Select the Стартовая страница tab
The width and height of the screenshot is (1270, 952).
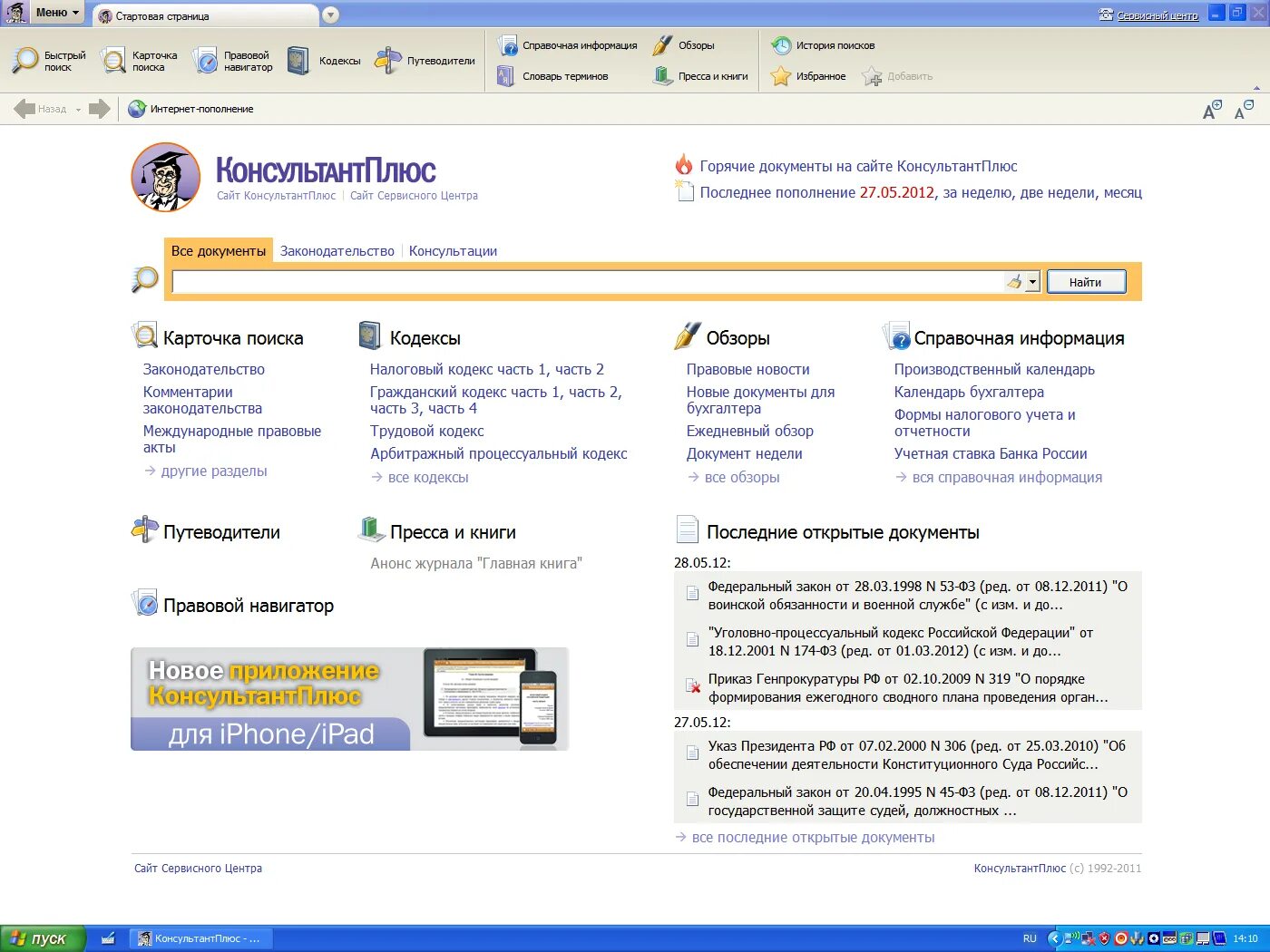point(204,15)
